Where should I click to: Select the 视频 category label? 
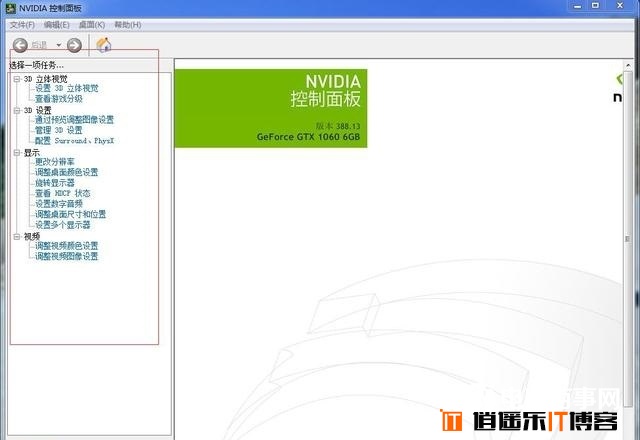(x=32, y=236)
